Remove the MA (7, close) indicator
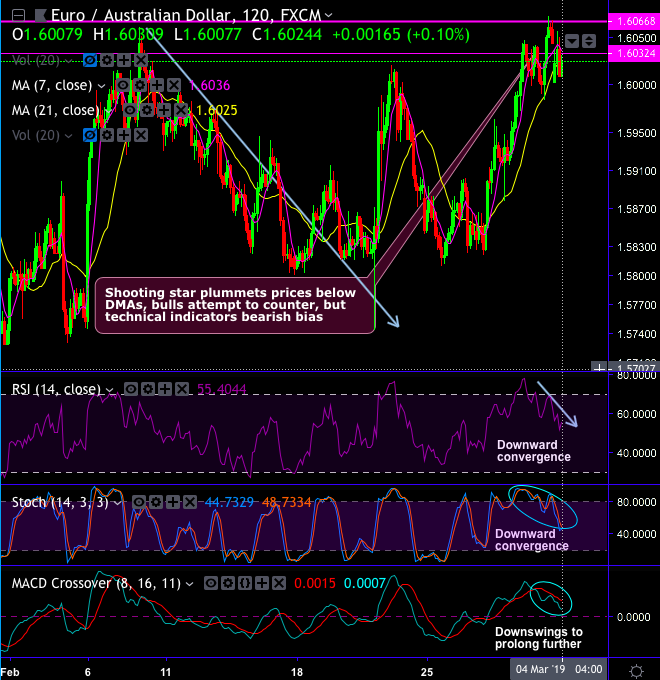Viewport: 660px width, 680px height. [x=173, y=85]
